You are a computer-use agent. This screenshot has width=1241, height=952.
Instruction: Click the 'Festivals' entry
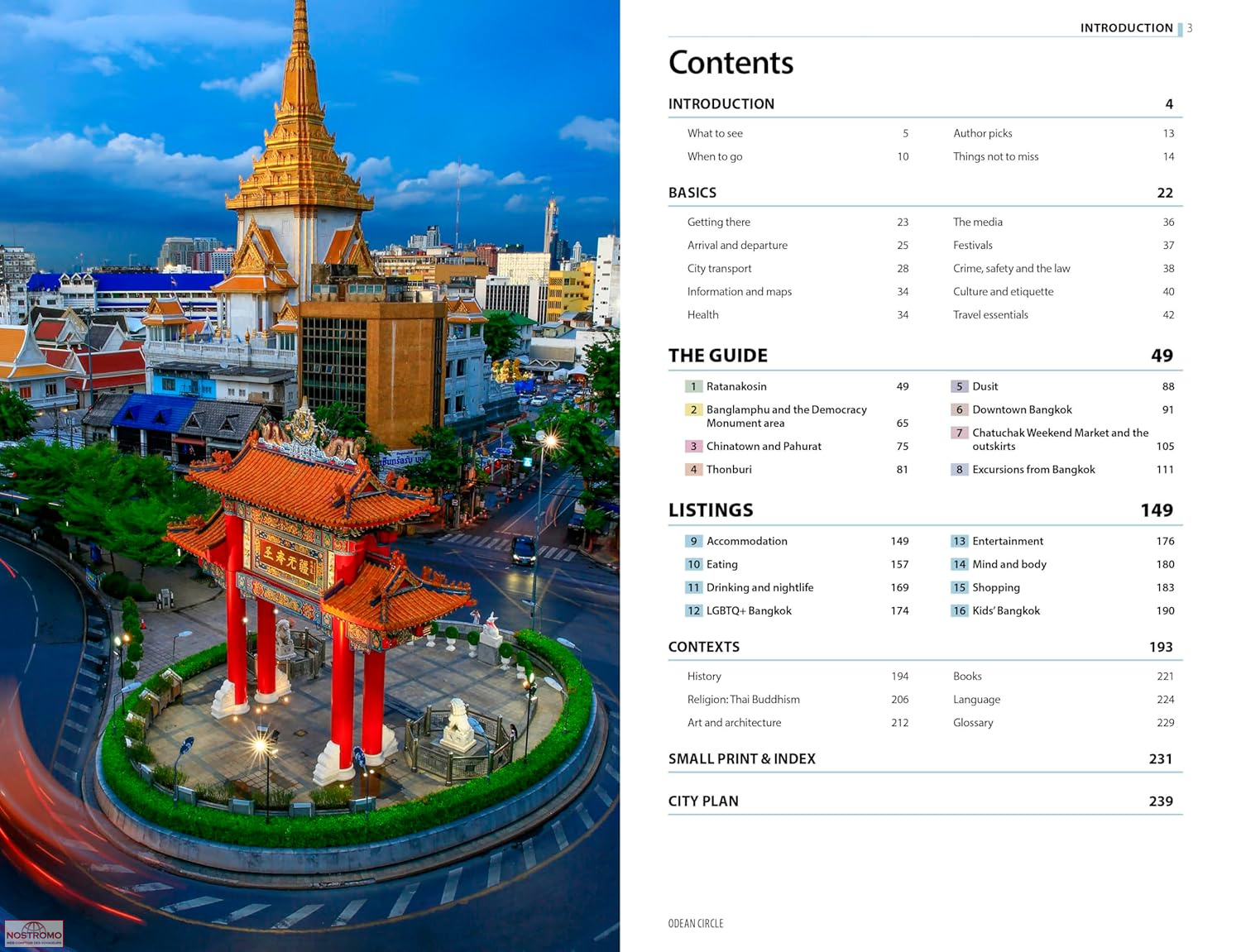pos(973,245)
